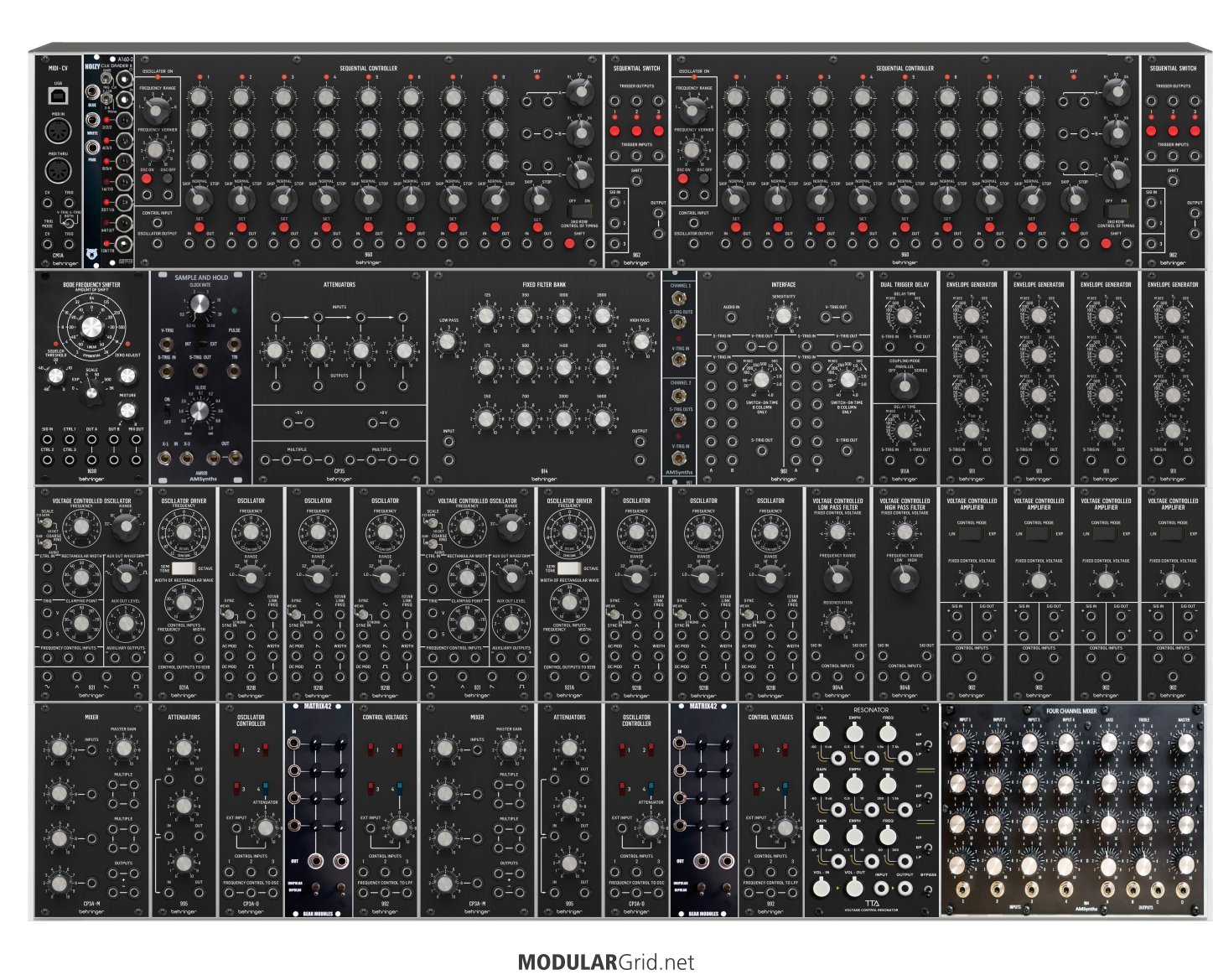Click the 500 band knob on Fixed Filter Bank
Screen dimensions: 1213x980
526,366
